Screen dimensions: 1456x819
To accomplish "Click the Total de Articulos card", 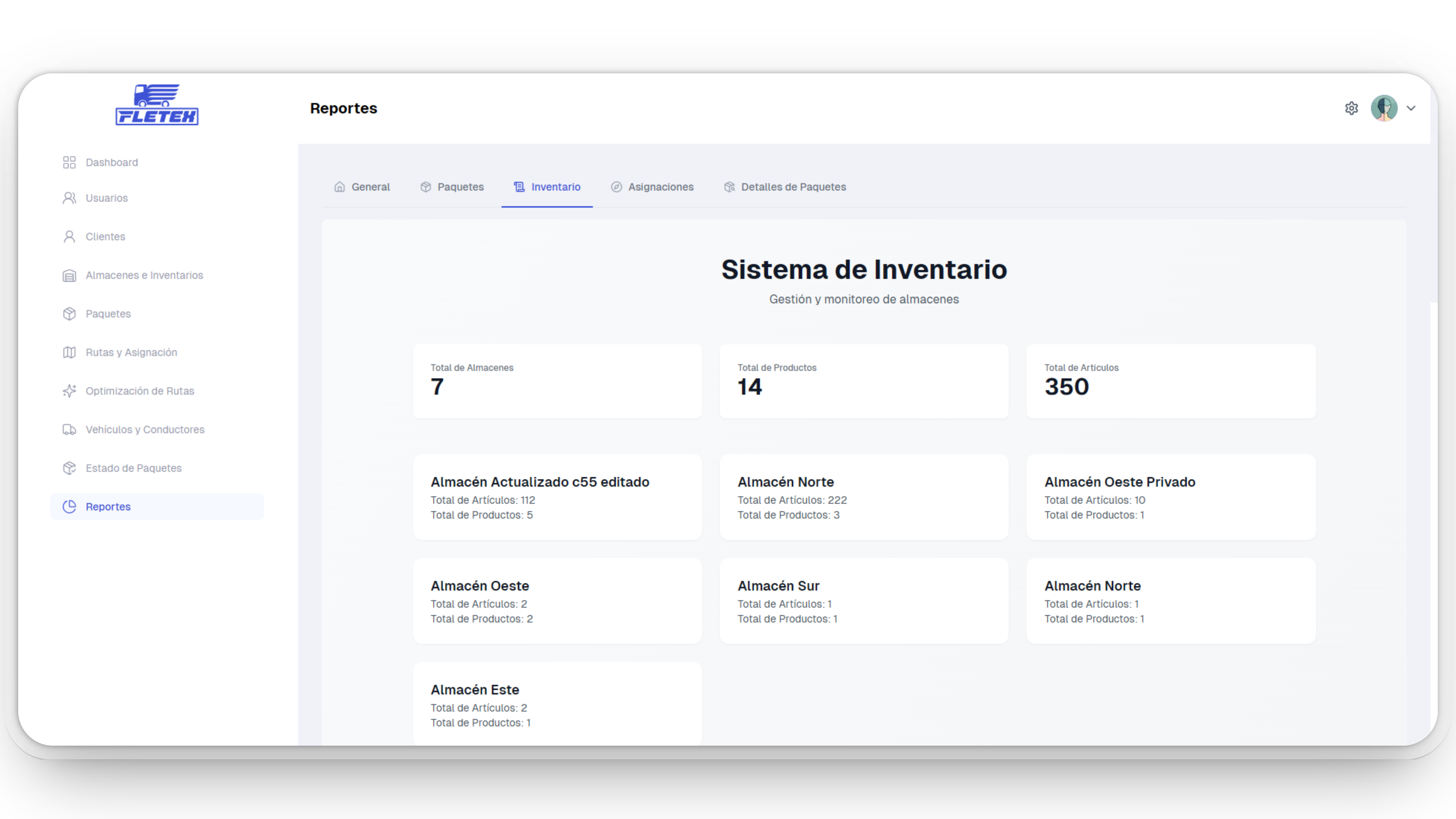I will pyautogui.click(x=1171, y=381).
